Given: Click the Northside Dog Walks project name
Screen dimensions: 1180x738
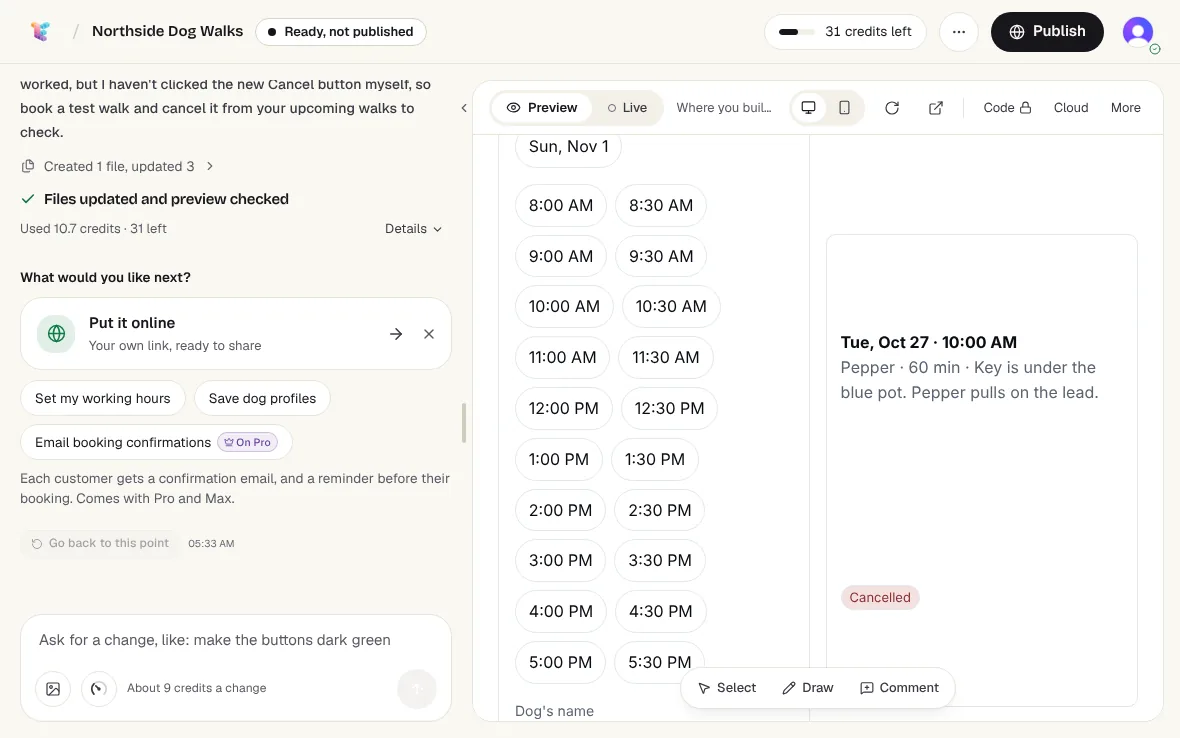Looking at the screenshot, I should 167,31.
